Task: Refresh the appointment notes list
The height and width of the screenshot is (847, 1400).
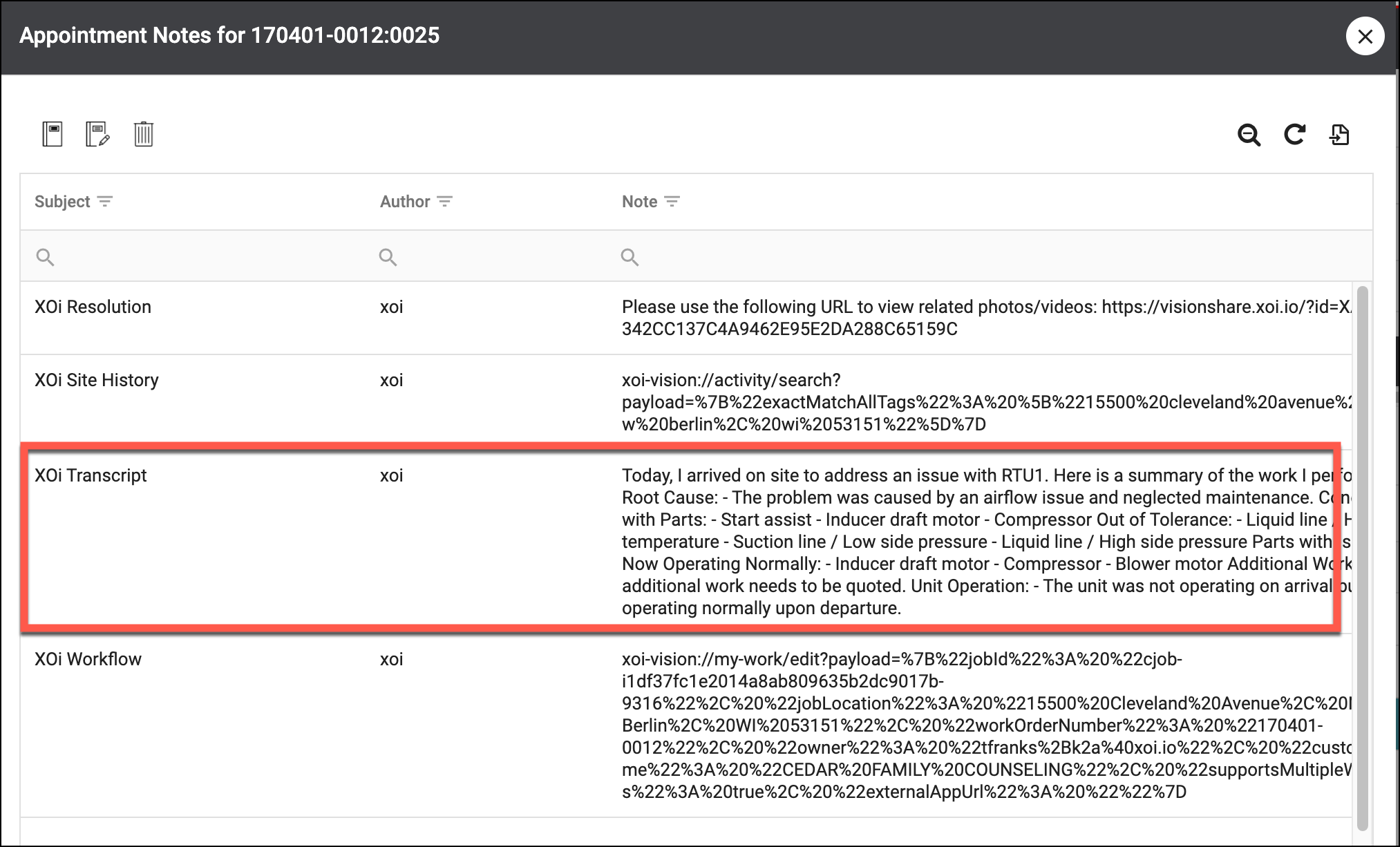Action: pyautogui.click(x=1294, y=134)
